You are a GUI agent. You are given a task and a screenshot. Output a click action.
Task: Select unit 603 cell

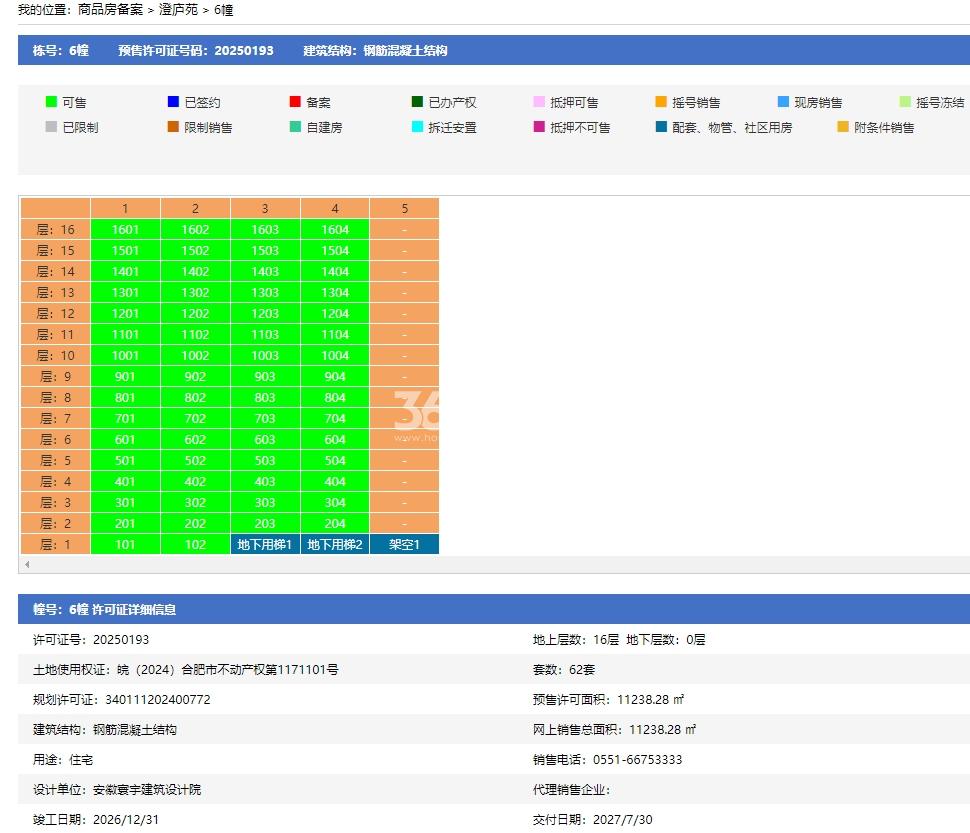(x=265, y=440)
